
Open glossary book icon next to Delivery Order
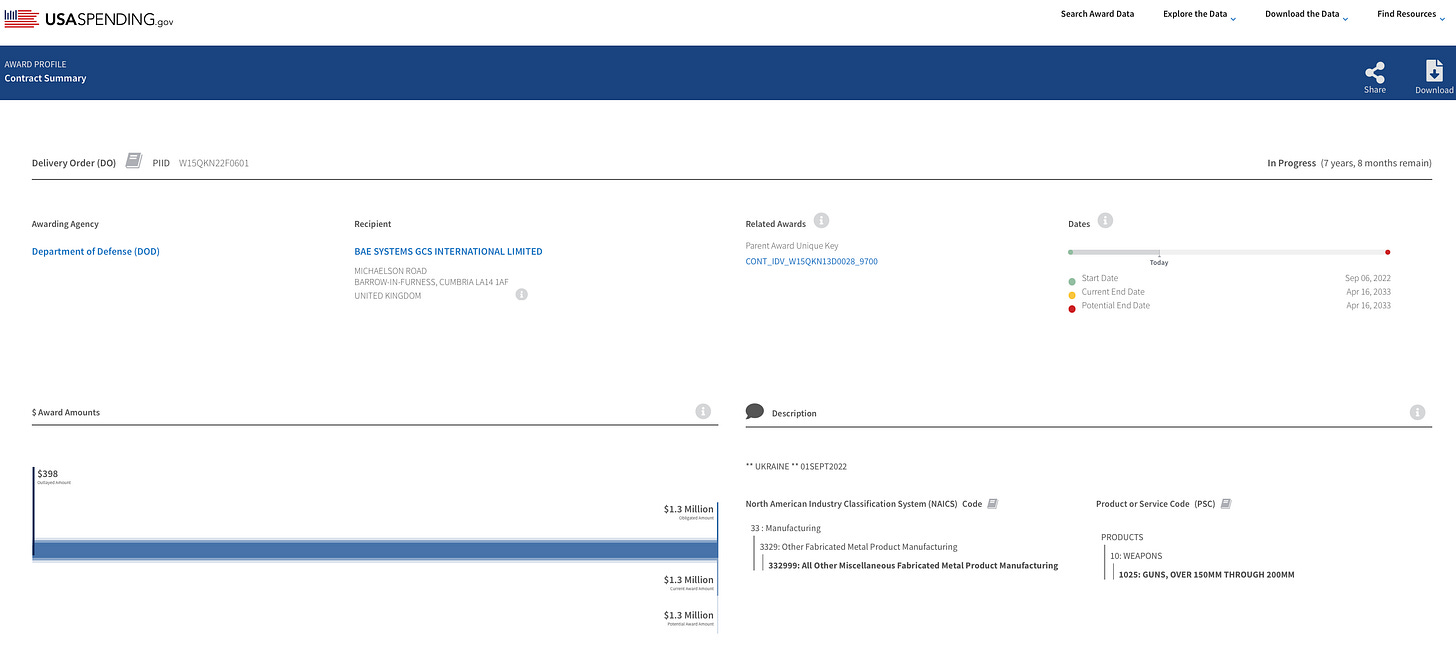(134, 161)
